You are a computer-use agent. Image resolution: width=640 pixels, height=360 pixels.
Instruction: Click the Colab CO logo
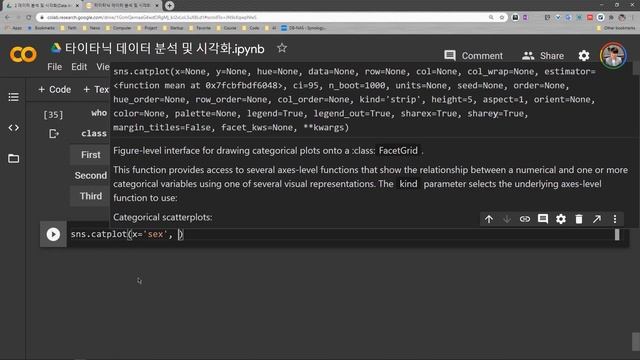click(x=23, y=54)
